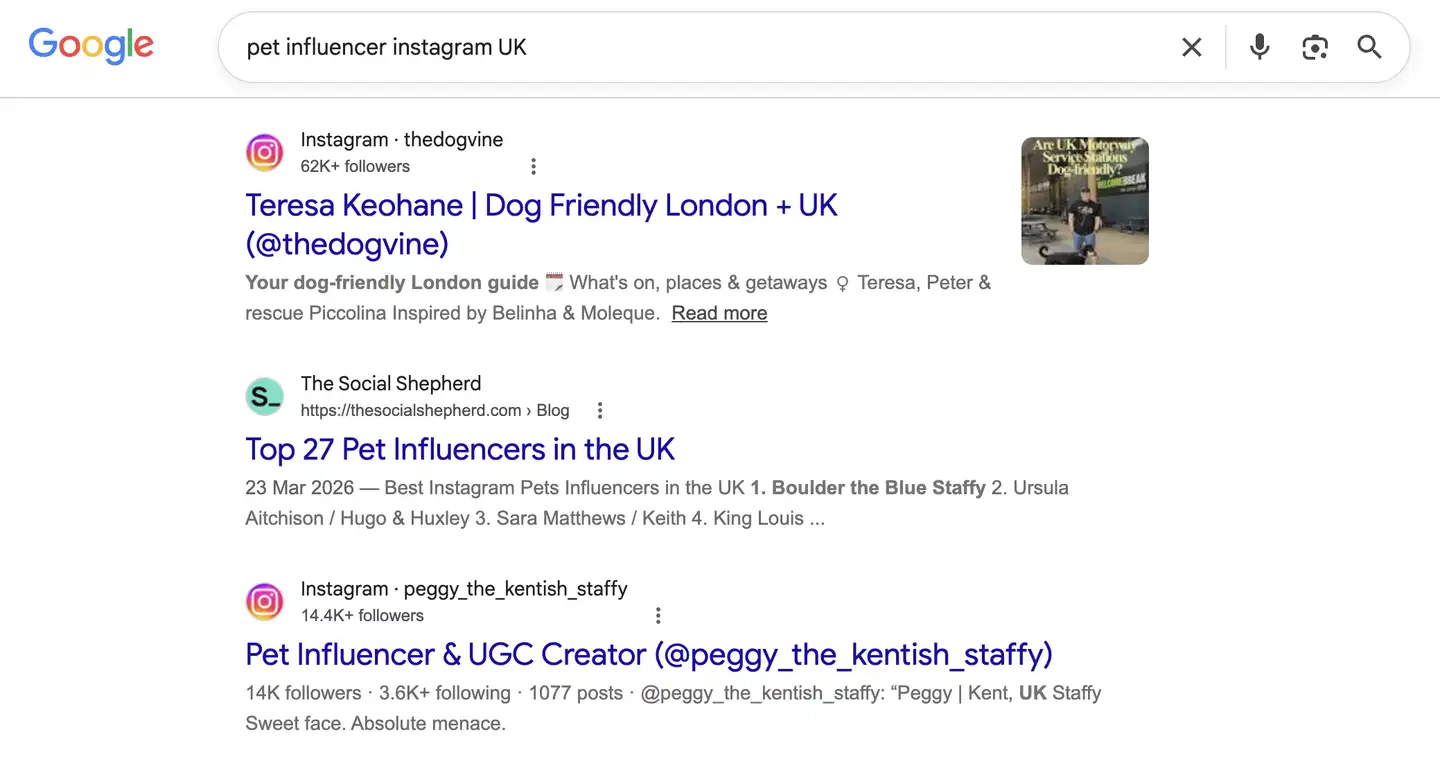Clear the search query with the X
Viewport: 1440px width, 757px height.
[1191, 47]
